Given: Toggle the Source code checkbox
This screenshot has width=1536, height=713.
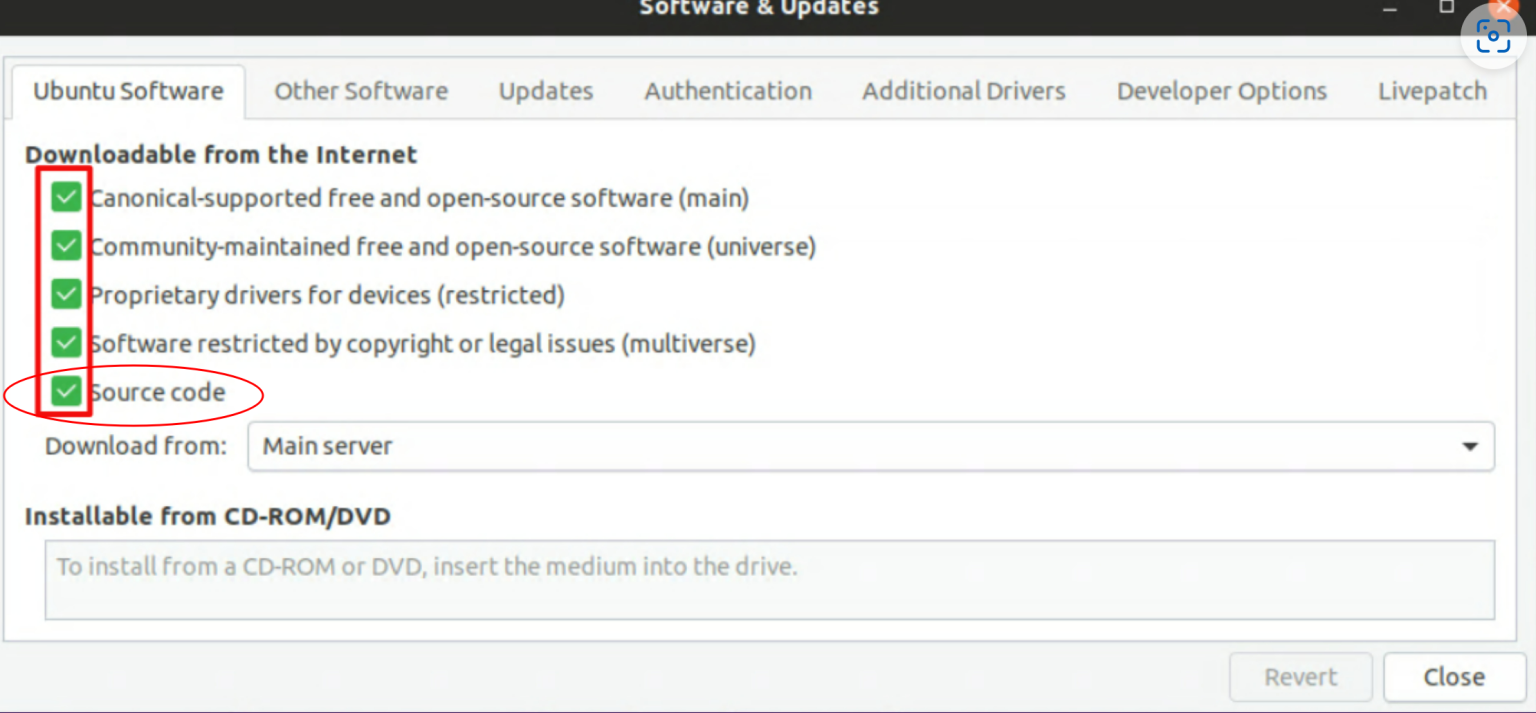Looking at the screenshot, I should (x=66, y=391).
